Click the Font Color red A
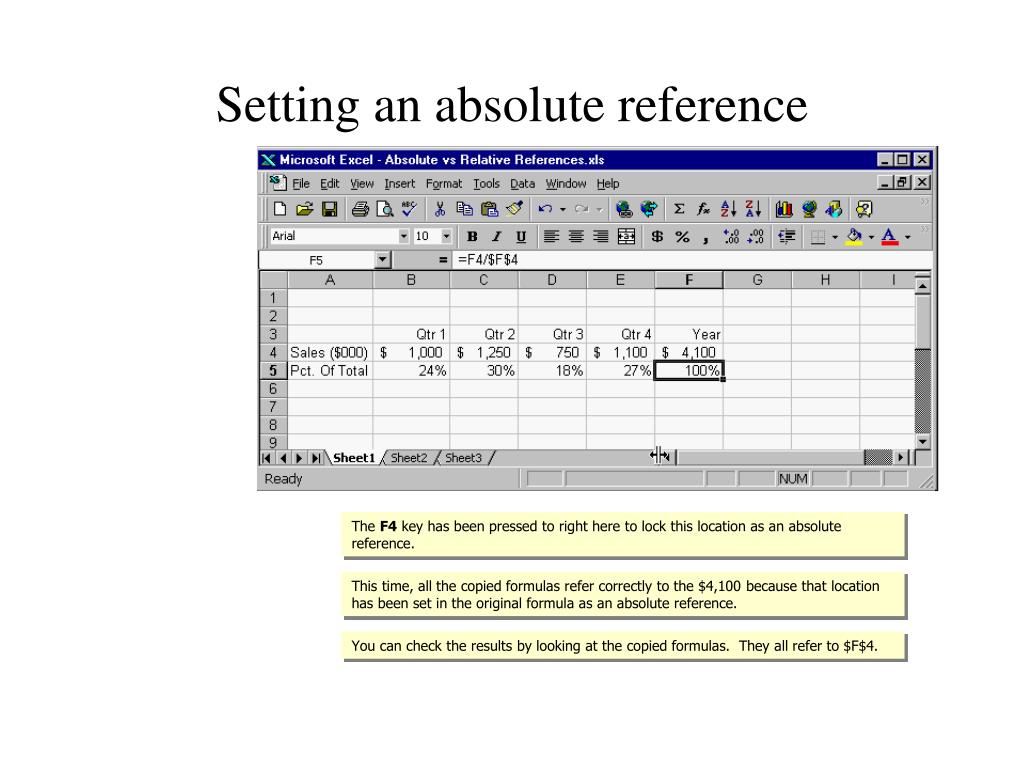Viewport: 1024px width, 768px height. (889, 236)
